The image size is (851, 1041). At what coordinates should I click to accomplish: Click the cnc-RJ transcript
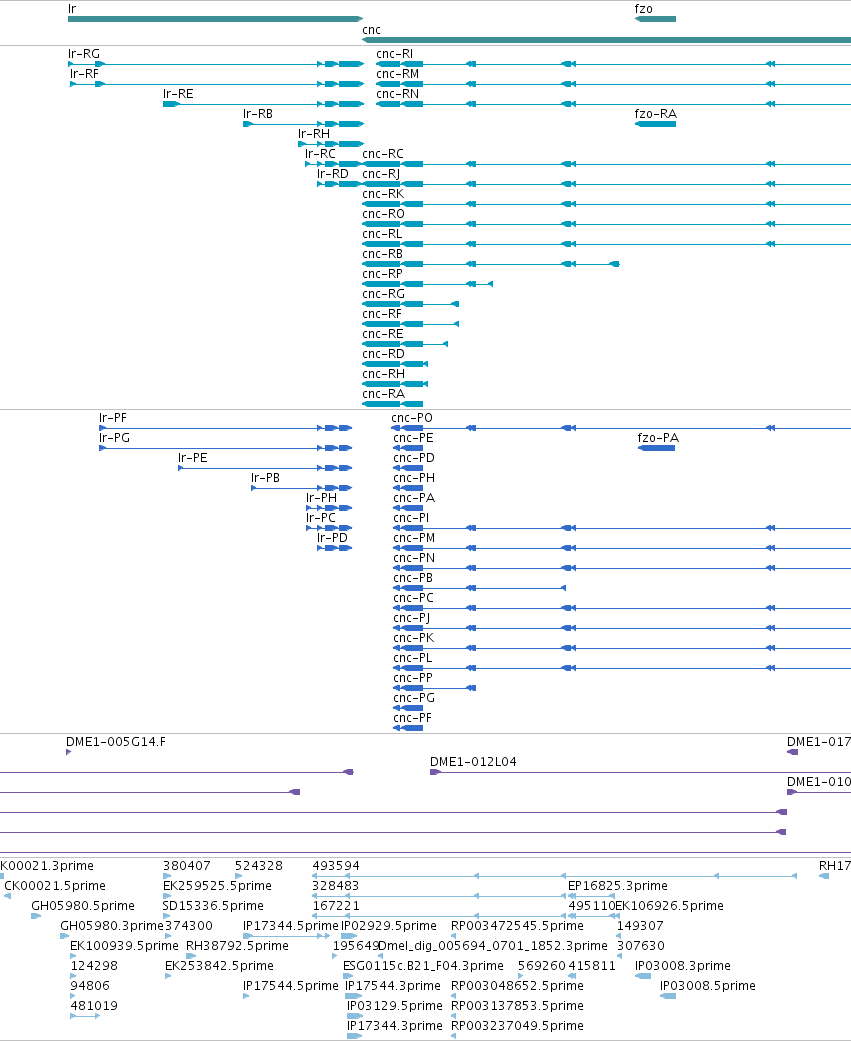(x=606, y=184)
